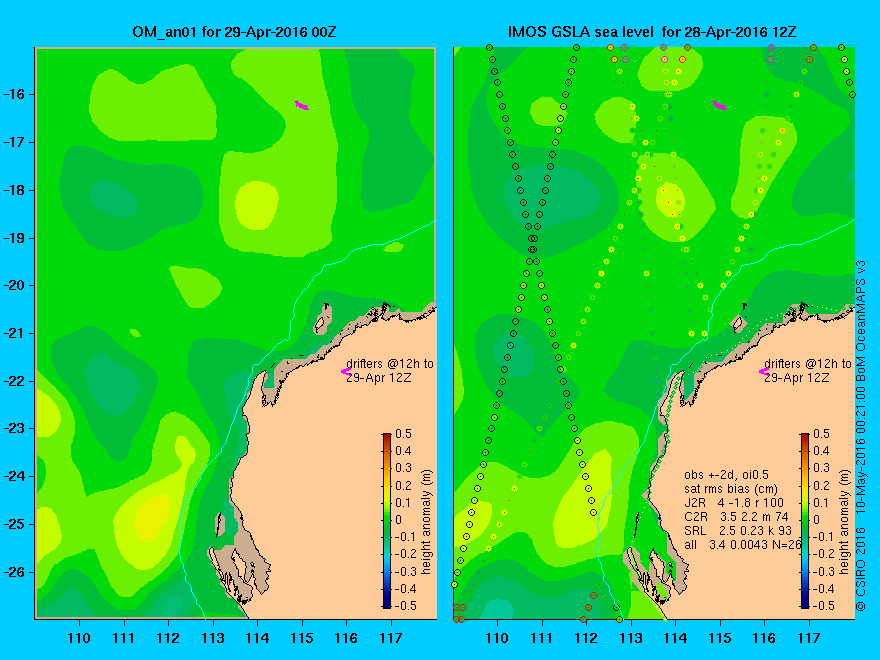Select the title "IMOS GSLA sea level for 28-Apr-2016 12Z"
The width and height of the screenshot is (880, 660).
(652, 31)
